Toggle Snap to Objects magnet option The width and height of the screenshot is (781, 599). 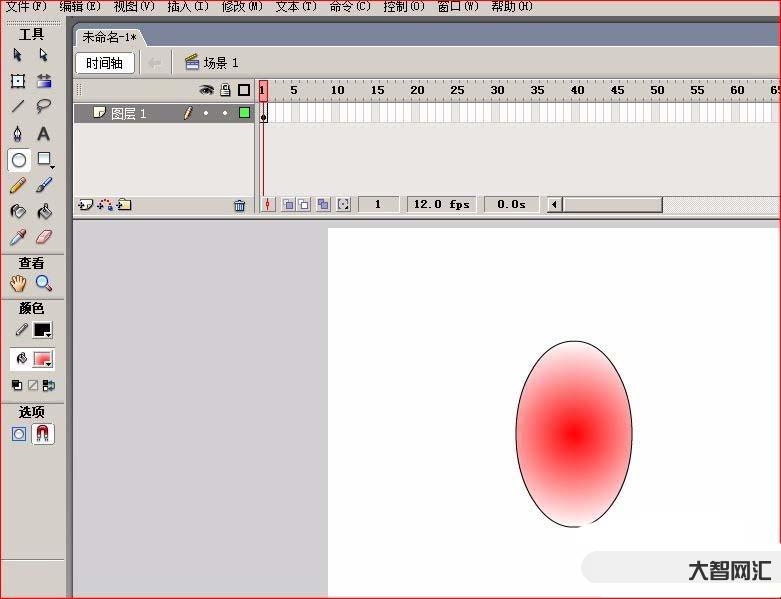coord(44,434)
